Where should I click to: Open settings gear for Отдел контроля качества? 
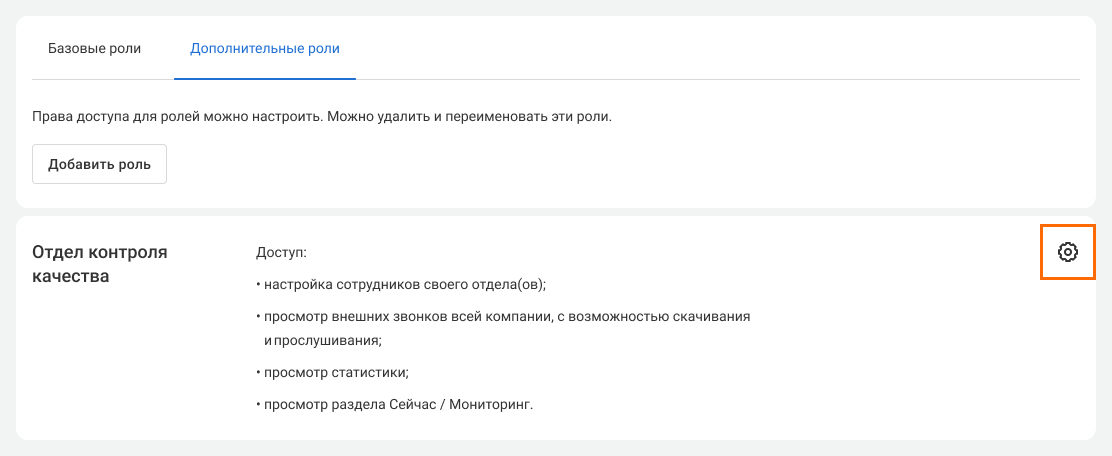[x=1067, y=252]
